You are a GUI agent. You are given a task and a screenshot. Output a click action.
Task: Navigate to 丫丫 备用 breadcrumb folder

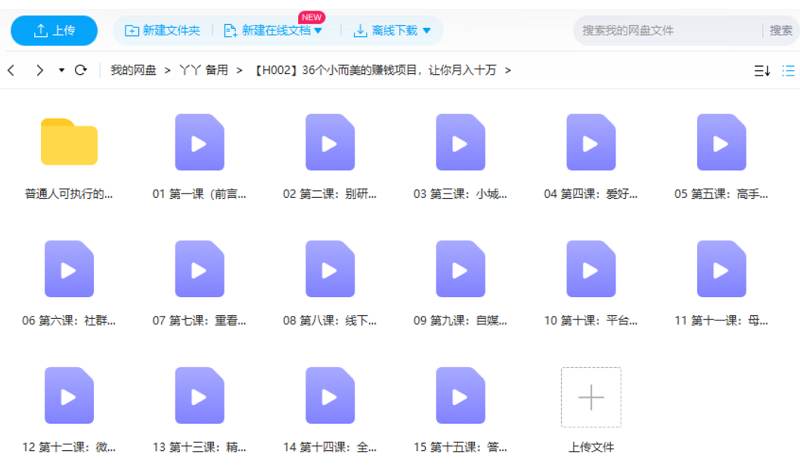coord(203,70)
